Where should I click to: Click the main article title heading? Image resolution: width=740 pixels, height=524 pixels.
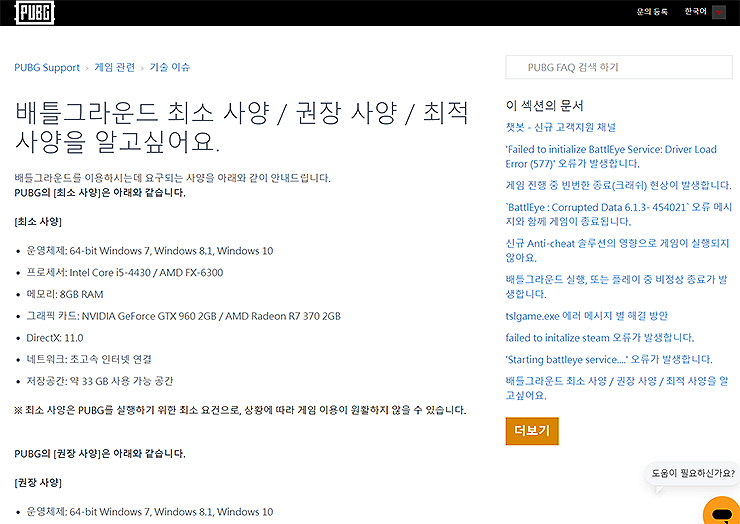[x=242, y=127]
